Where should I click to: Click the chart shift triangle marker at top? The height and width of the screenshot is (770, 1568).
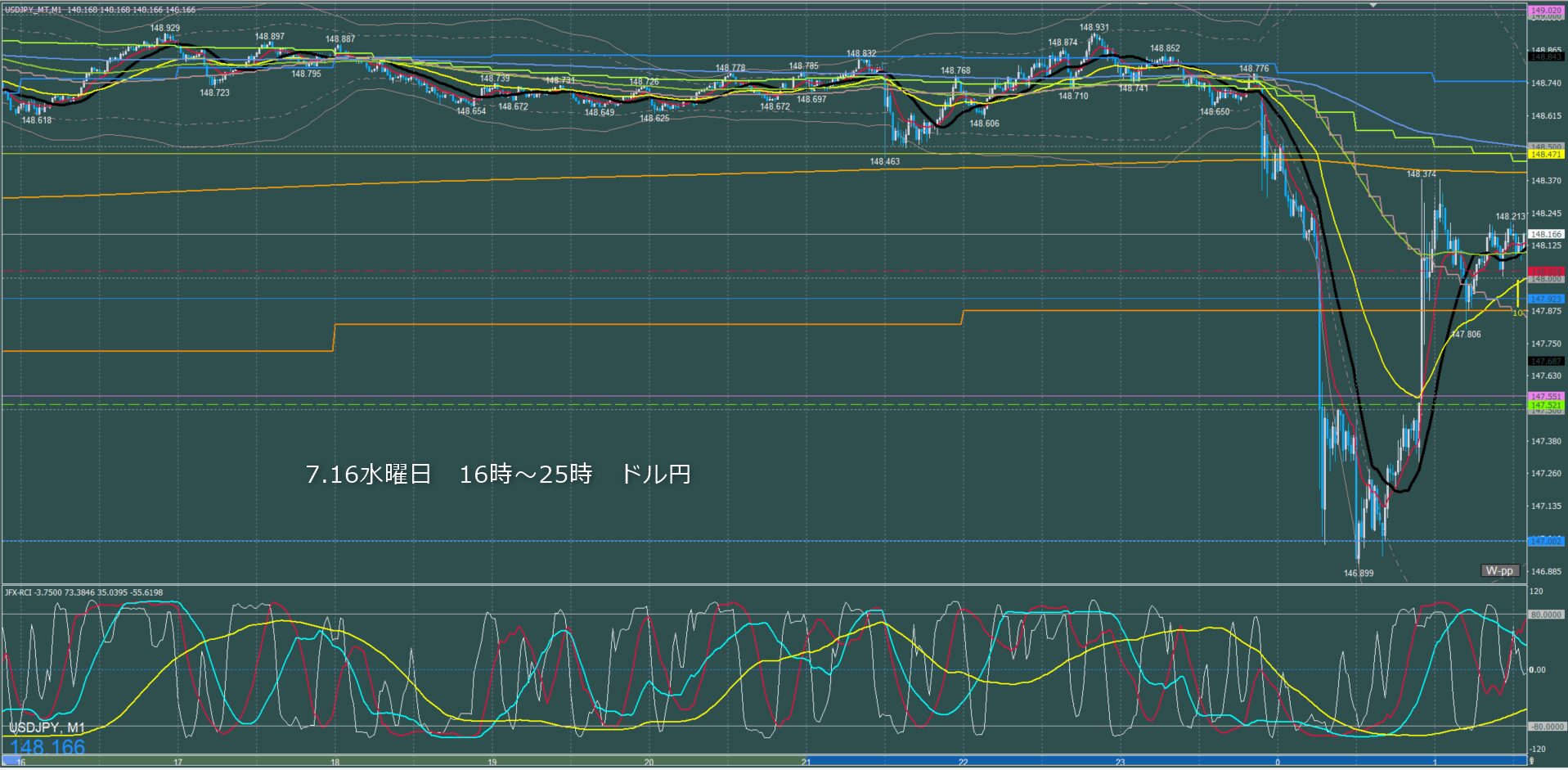click(1374, 5)
